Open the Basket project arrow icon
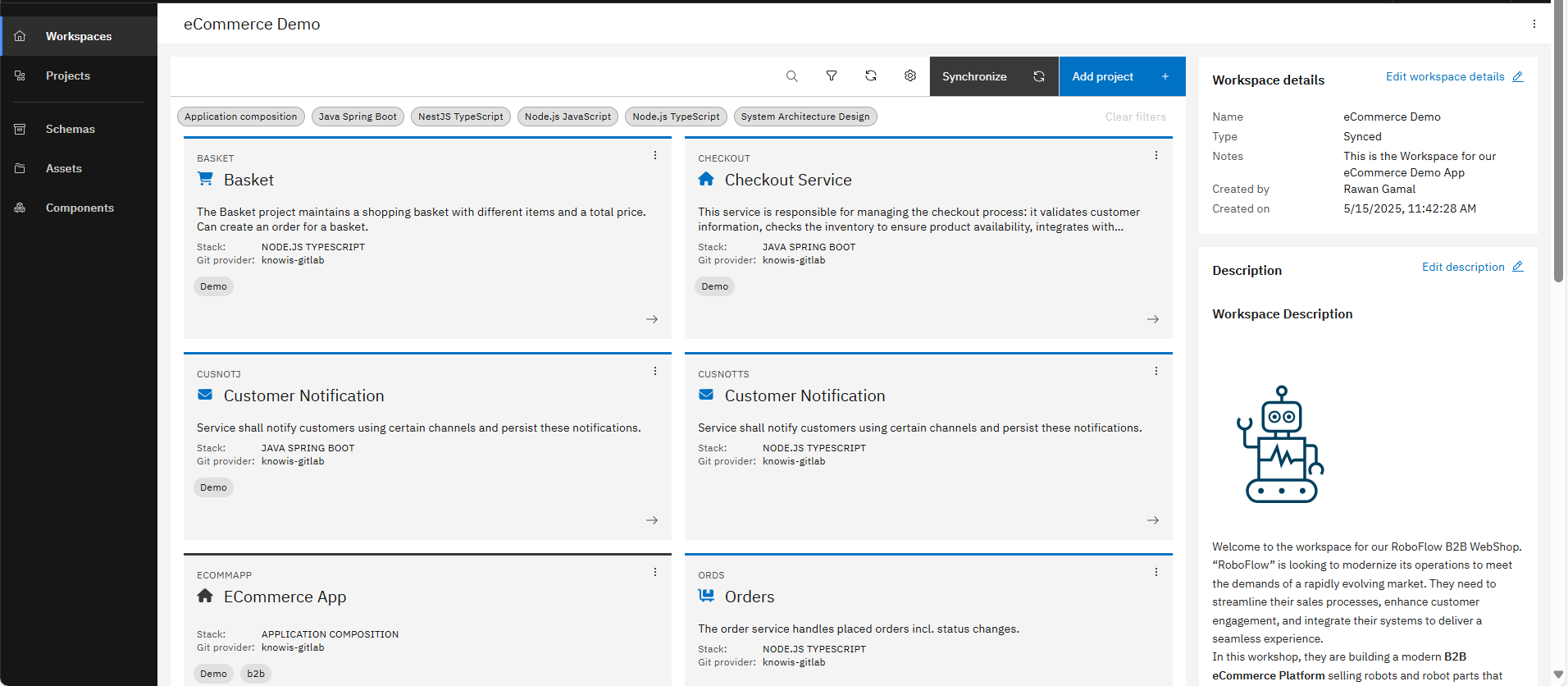 [652, 319]
